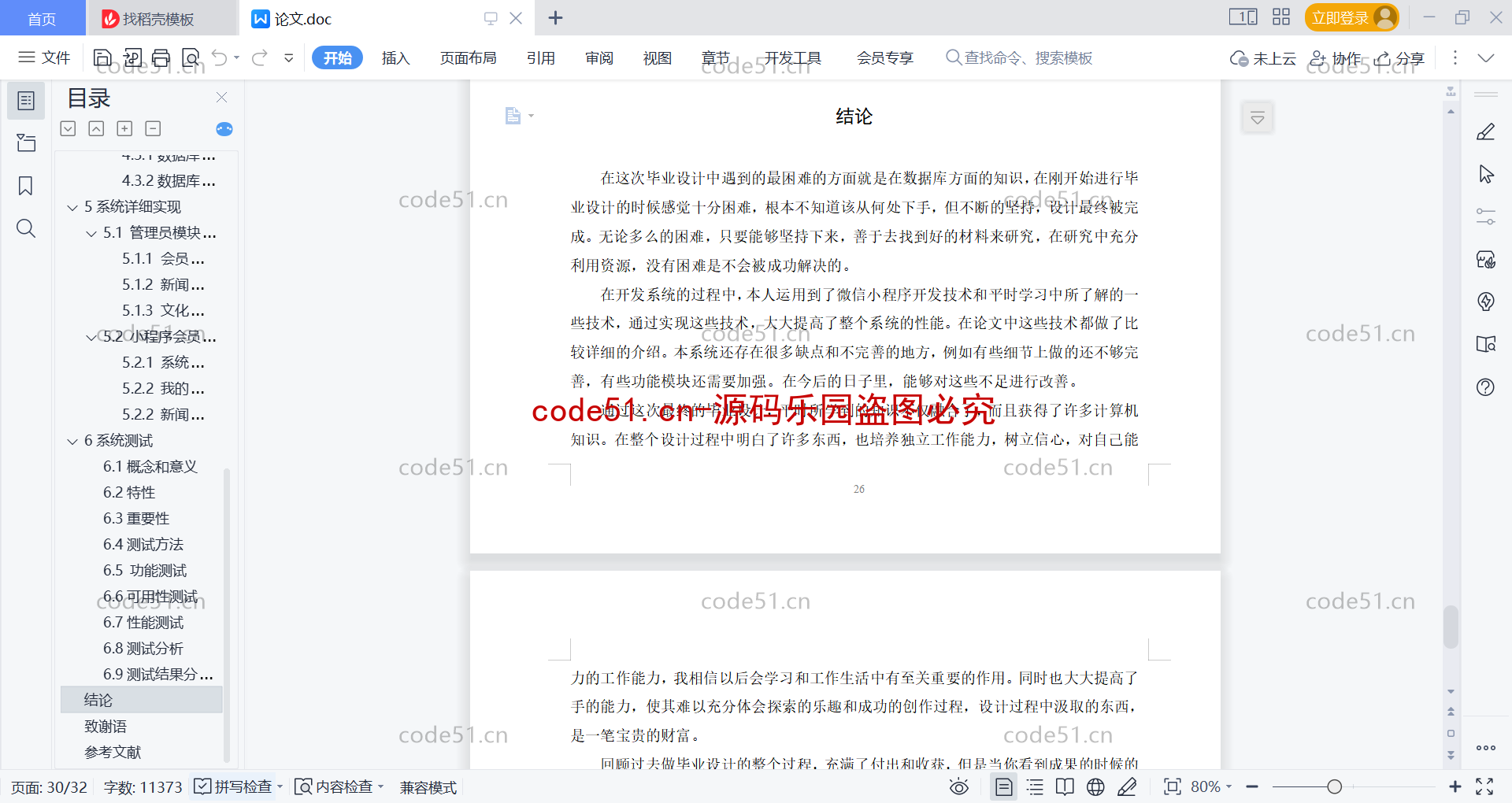Collapse the 6 系统测试 outline node
This screenshot has width=1512, height=803.
coord(72,442)
